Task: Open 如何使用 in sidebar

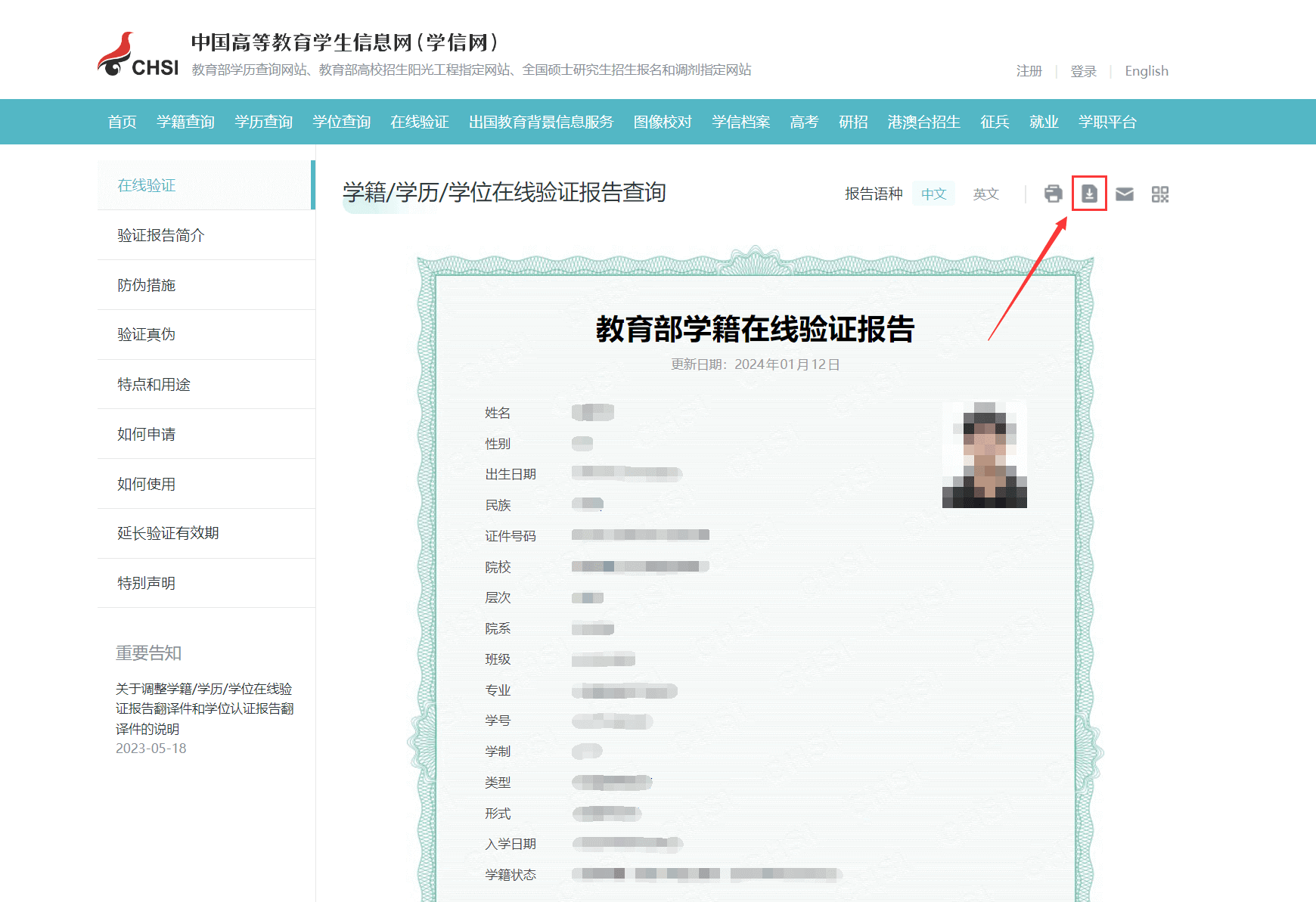Action: pyautogui.click(x=206, y=484)
